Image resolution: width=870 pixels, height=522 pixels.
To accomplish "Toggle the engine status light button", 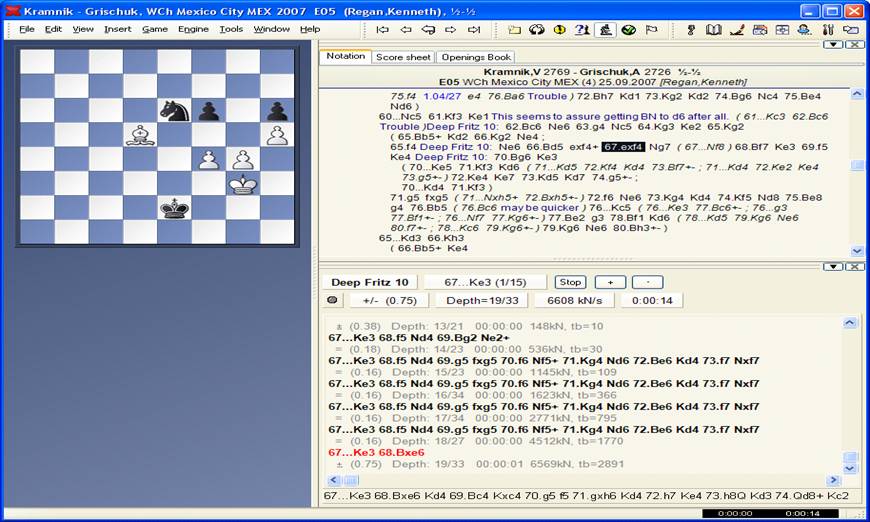I will click(332, 300).
